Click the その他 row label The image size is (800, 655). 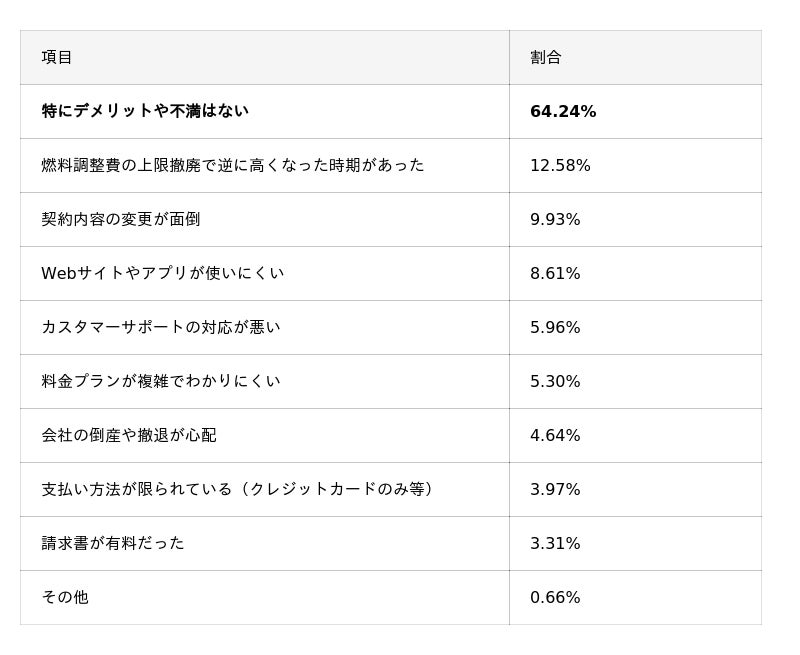pos(65,597)
